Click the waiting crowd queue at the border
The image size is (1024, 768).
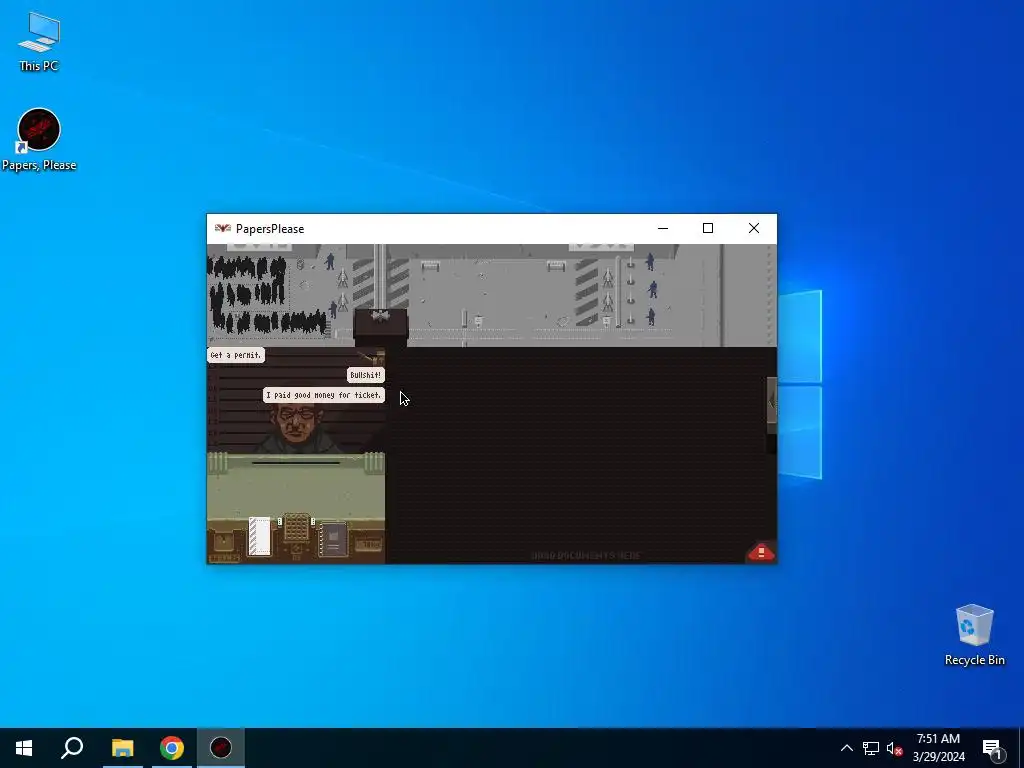(x=266, y=294)
